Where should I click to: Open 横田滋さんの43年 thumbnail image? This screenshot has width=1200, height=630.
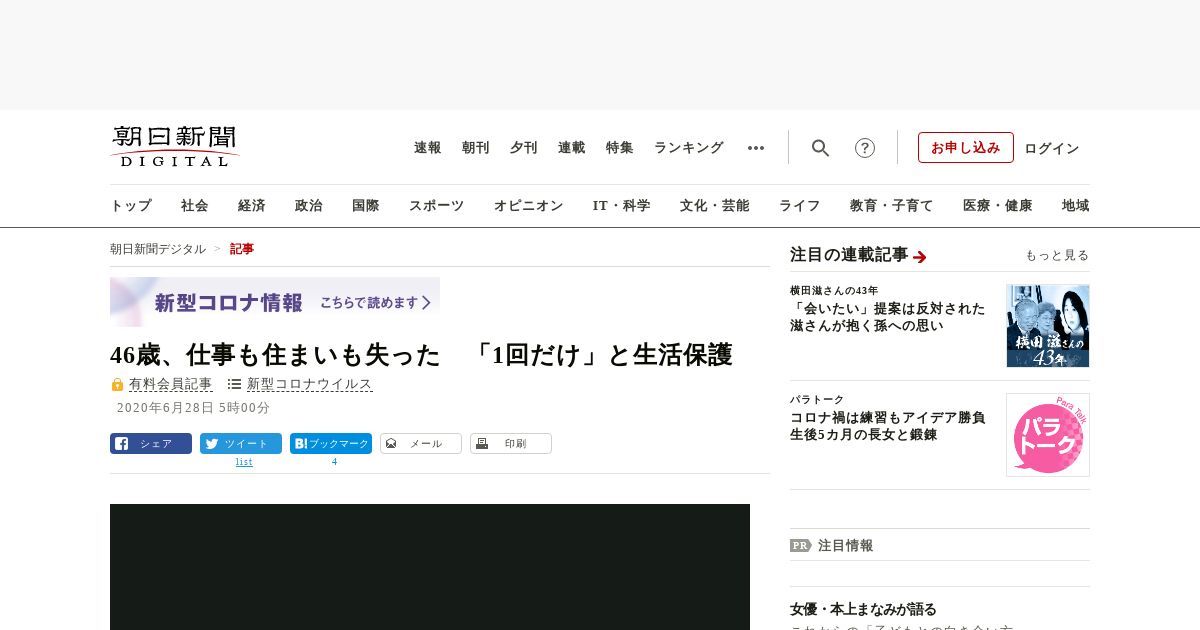pyautogui.click(x=1048, y=326)
